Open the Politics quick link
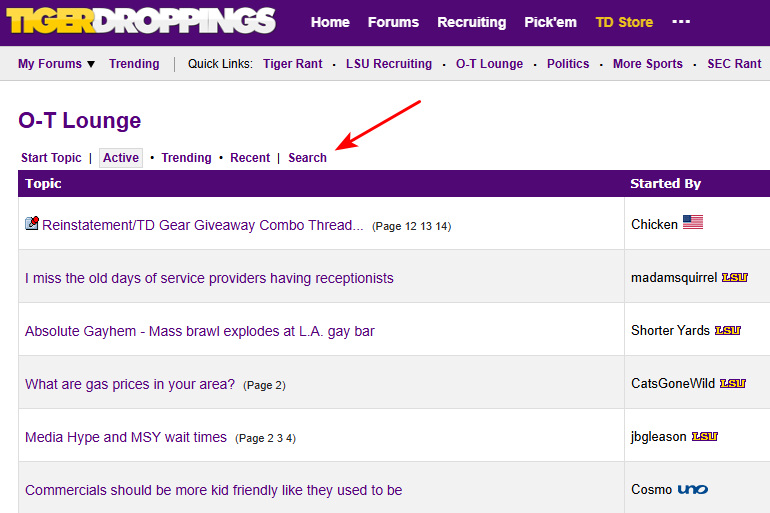770x513 pixels. point(568,64)
